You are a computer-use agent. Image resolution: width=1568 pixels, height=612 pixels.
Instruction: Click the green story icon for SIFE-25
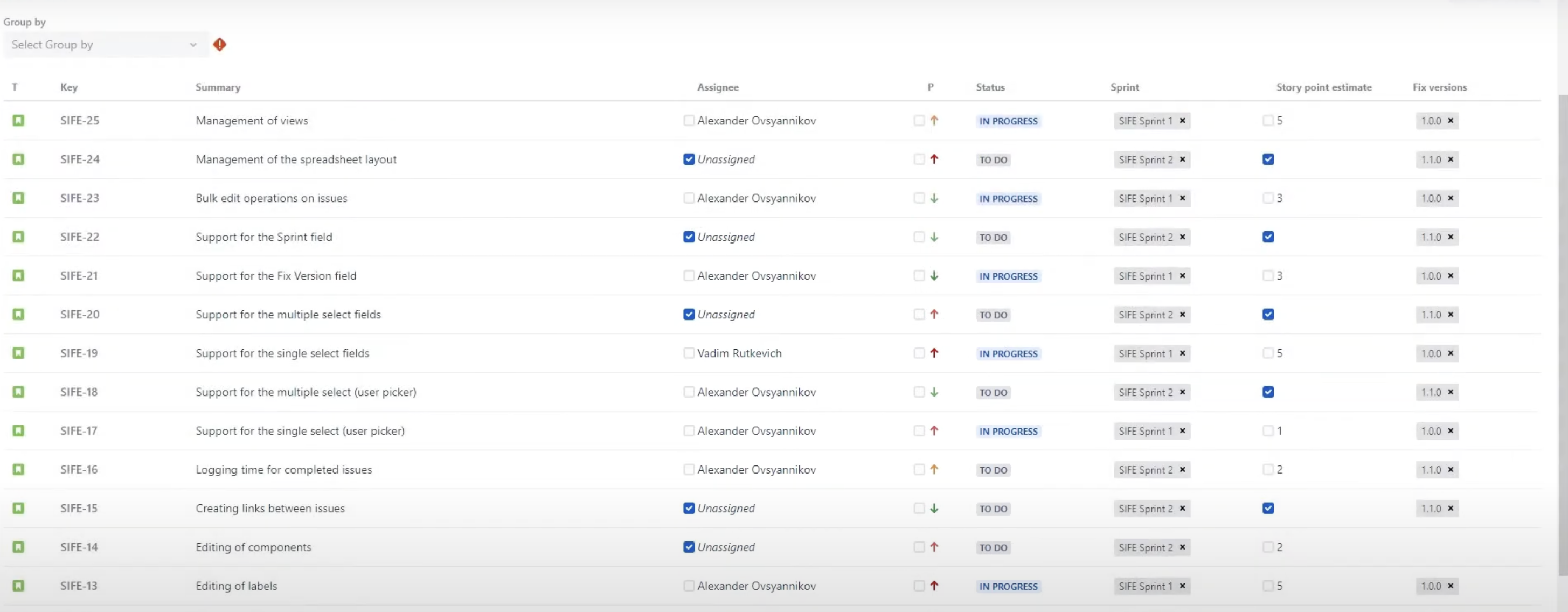point(17,120)
